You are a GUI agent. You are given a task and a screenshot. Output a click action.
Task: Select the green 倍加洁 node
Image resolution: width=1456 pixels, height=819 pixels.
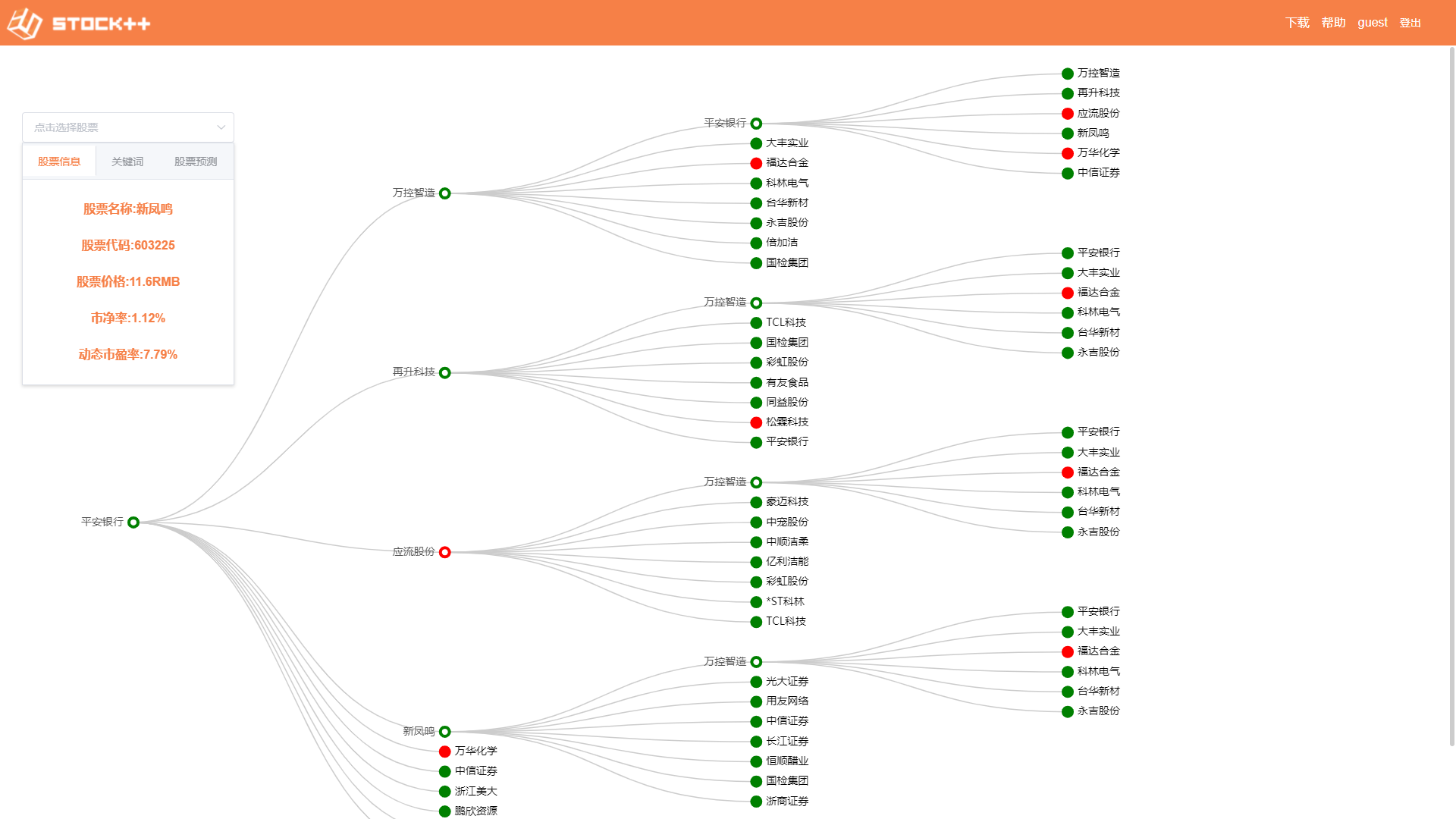pos(756,243)
